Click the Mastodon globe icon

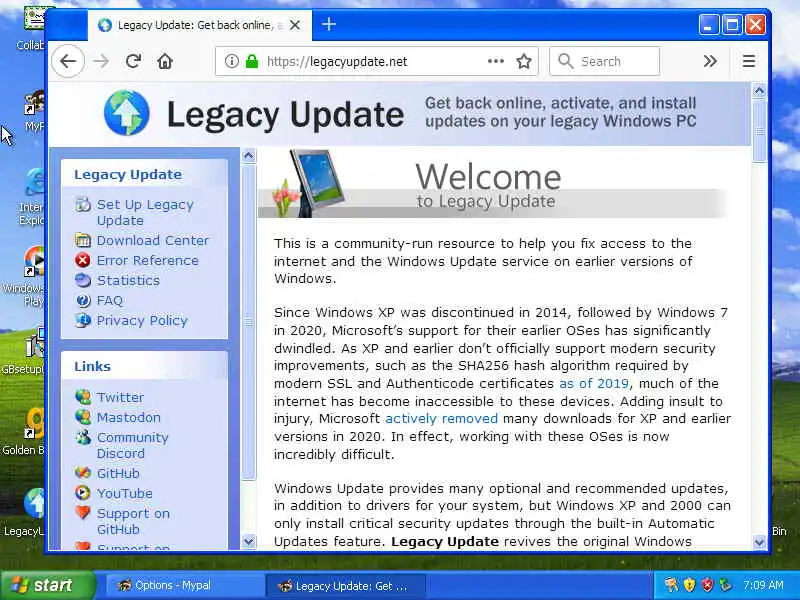(x=83, y=417)
